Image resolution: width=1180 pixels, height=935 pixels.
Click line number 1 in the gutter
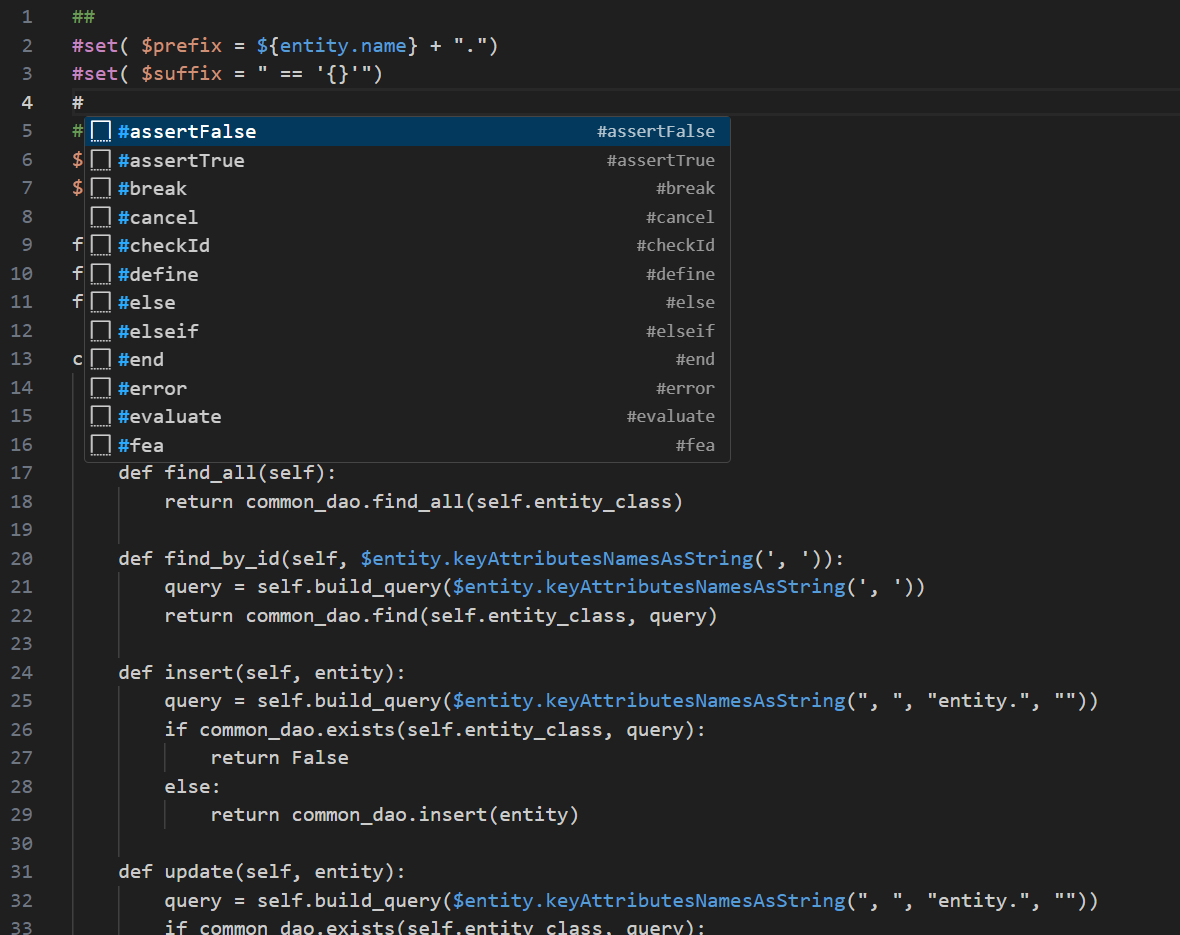[27, 17]
